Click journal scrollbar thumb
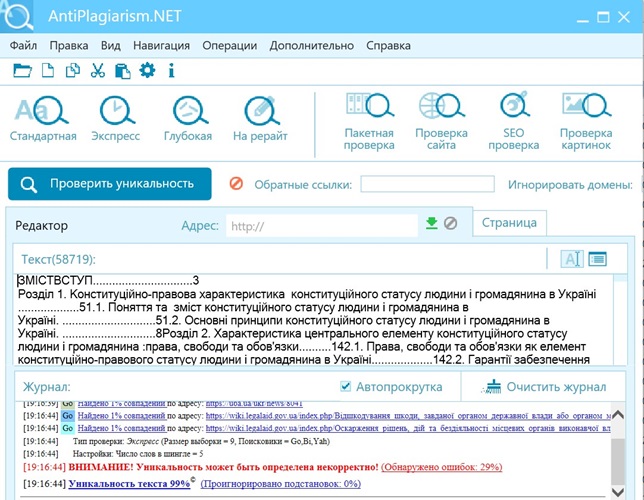 point(617,461)
